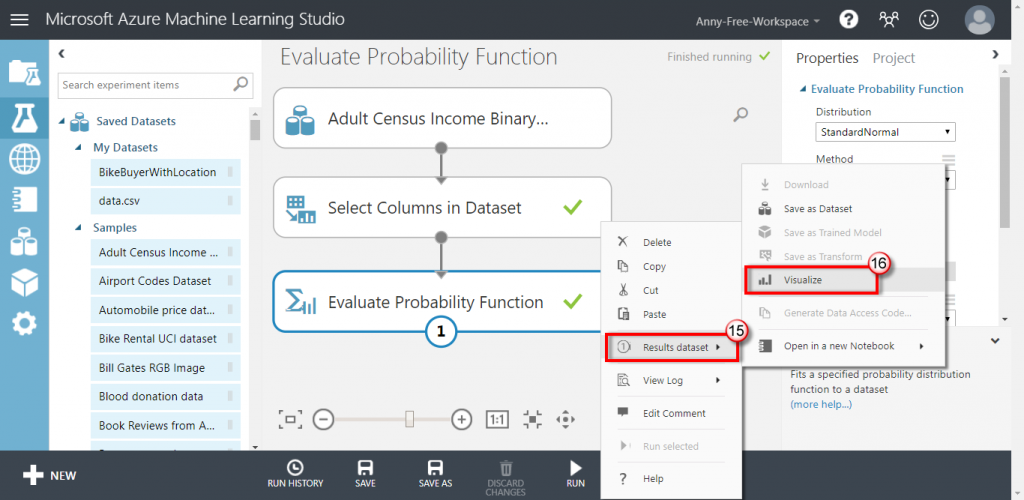This screenshot has width=1024, height=500.
Task: Collapse the Samples tree node
Action: click(x=78, y=228)
